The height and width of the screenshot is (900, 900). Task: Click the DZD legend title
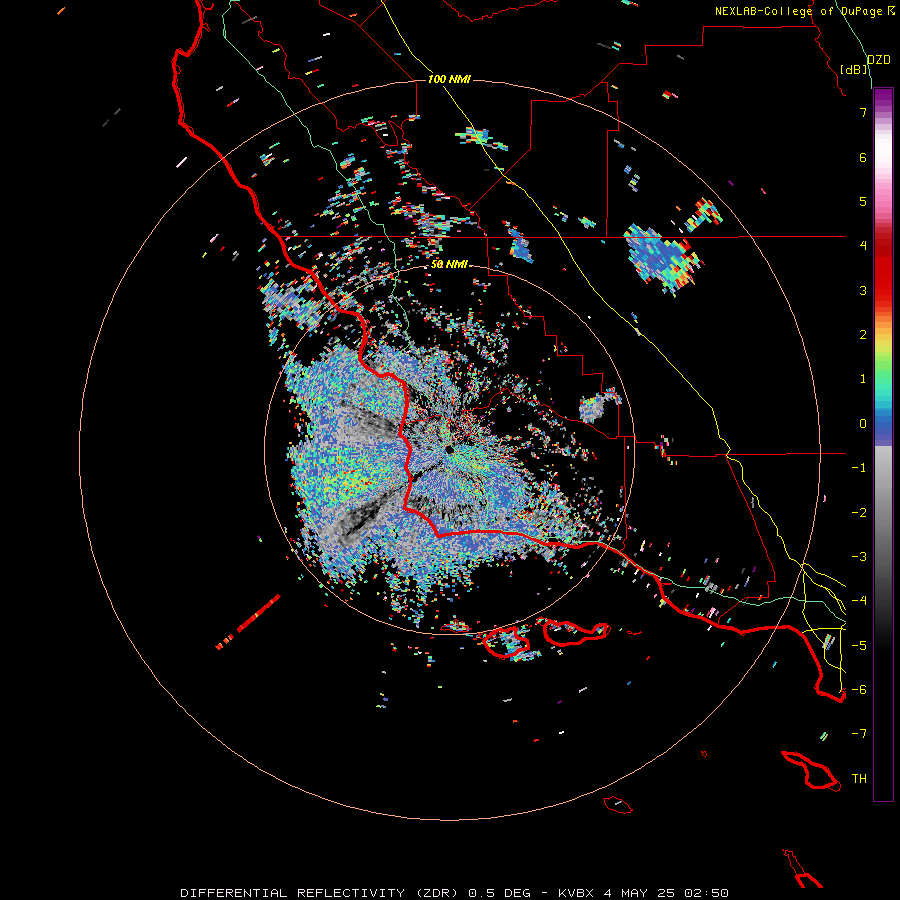[878, 60]
